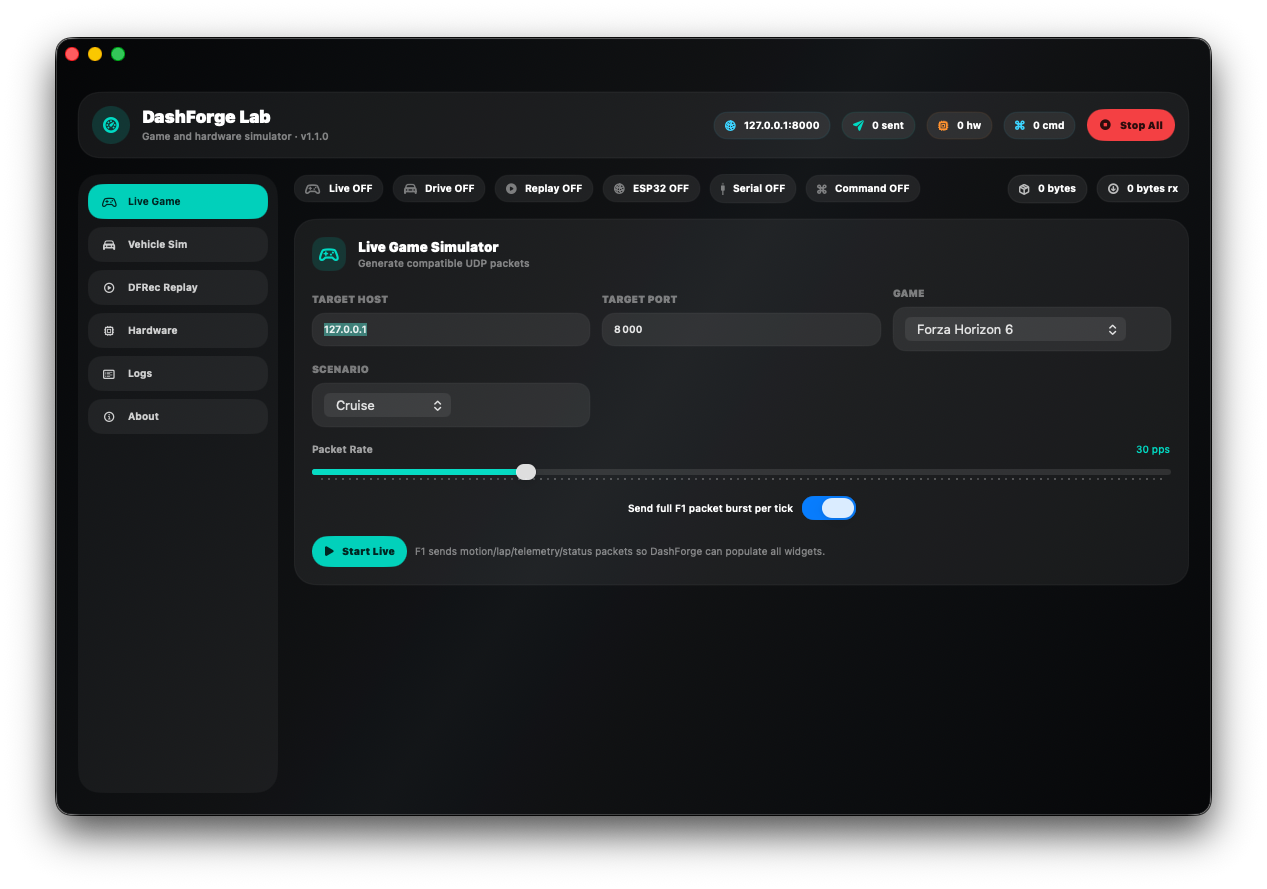The image size is (1267, 889).
Task: Click the command icon in Command OFF pill
Action: point(822,188)
